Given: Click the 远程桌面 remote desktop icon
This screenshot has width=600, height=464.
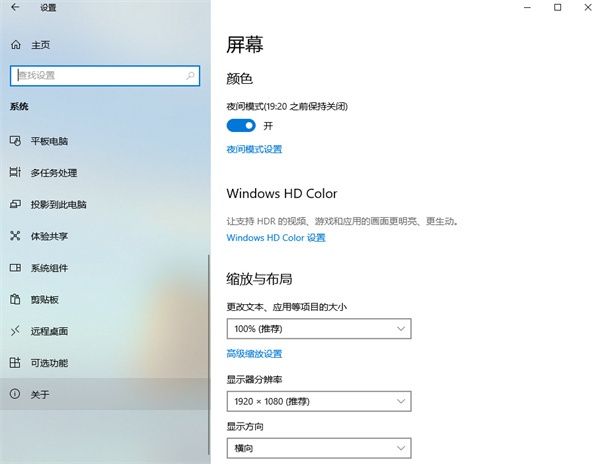Looking at the screenshot, I should pyautogui.click(x=15, y=331).
